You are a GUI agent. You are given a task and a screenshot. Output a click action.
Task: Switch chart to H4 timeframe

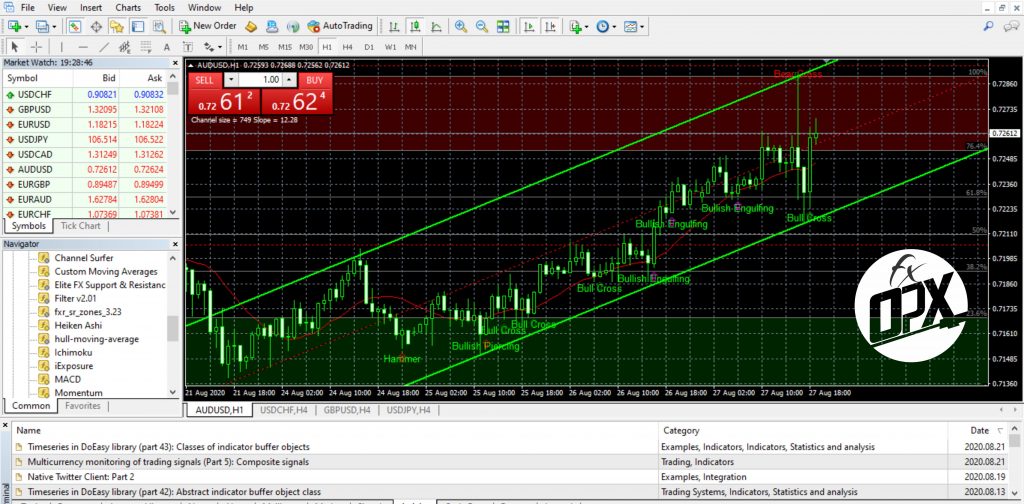coord(347,47)
